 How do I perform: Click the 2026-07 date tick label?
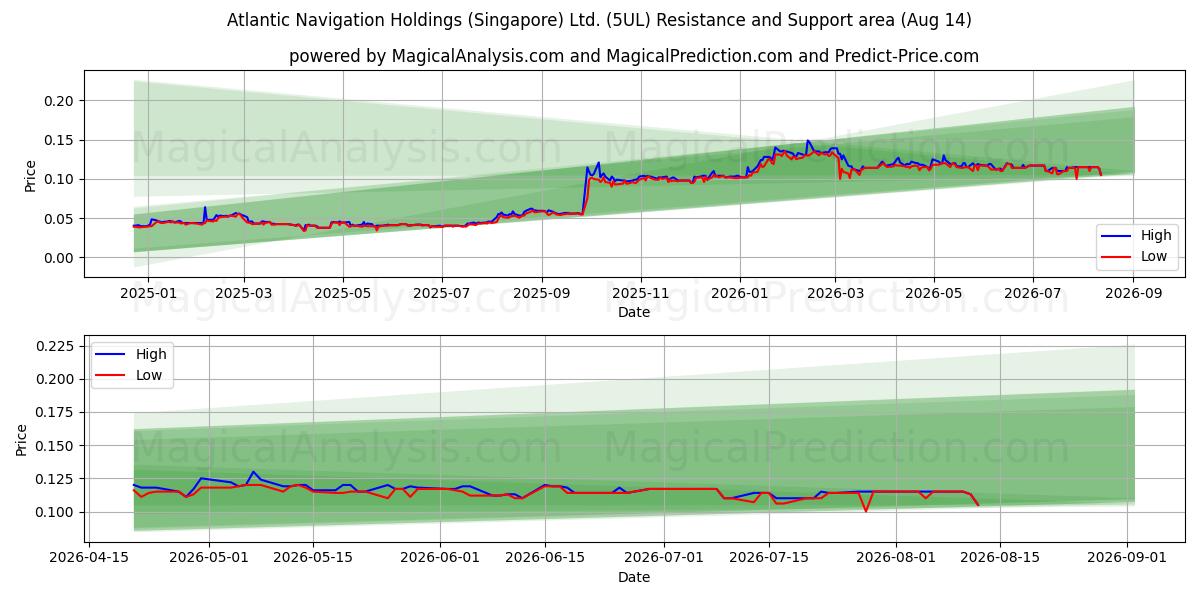click(x=1033, y=294)
